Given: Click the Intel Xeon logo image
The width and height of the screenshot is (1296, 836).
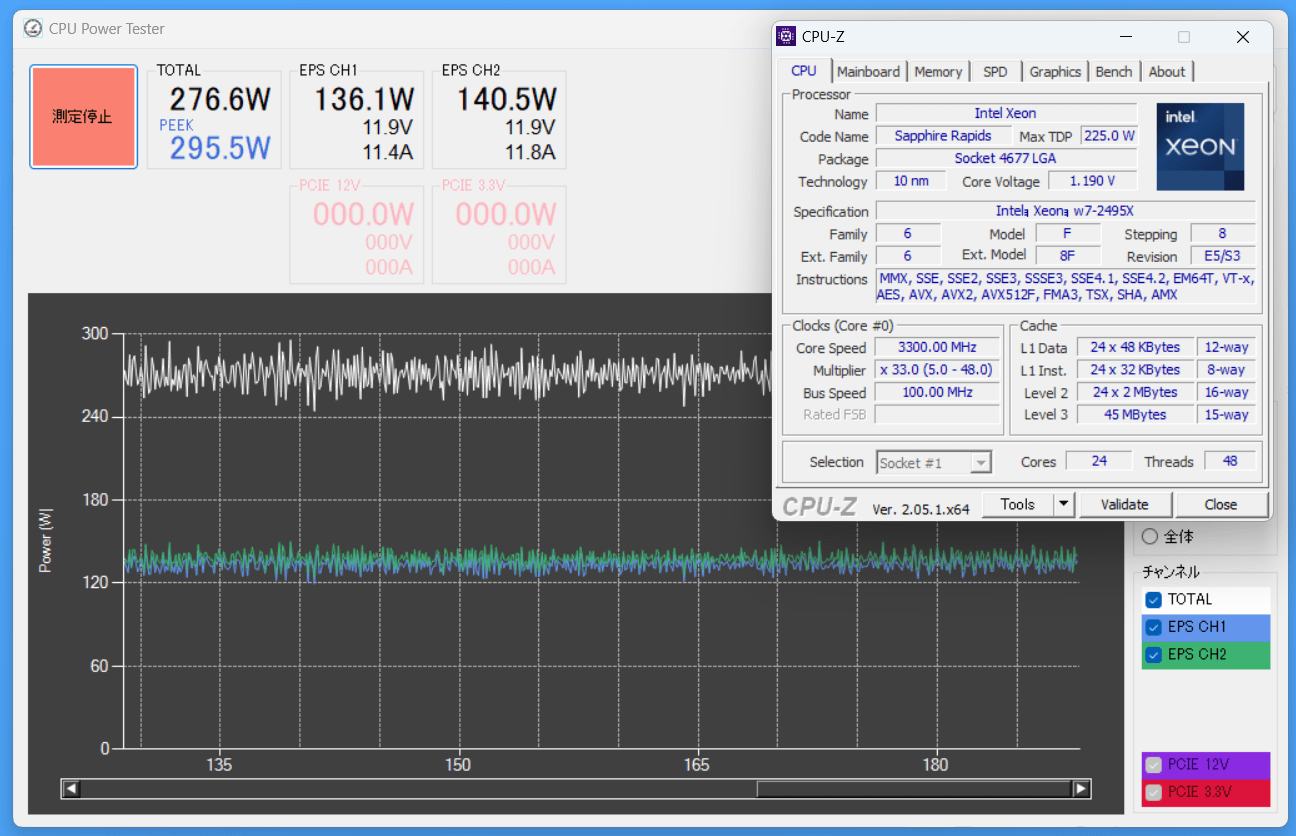Looking at the screenshot, I should coord(1200,146).
